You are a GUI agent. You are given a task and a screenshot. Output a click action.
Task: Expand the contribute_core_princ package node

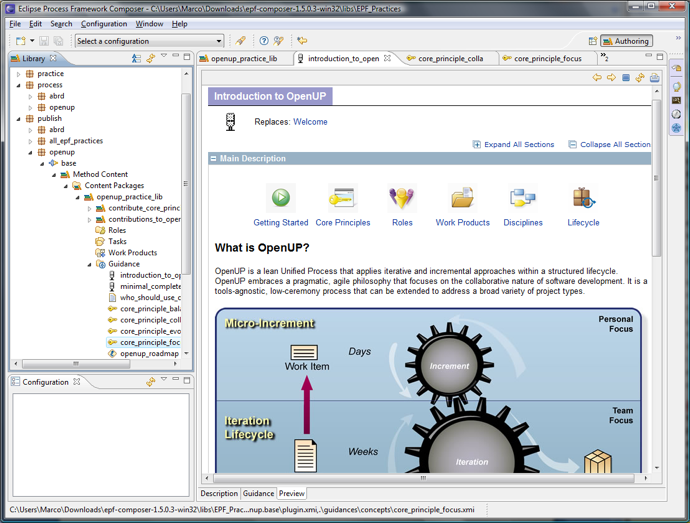point(90,208)
